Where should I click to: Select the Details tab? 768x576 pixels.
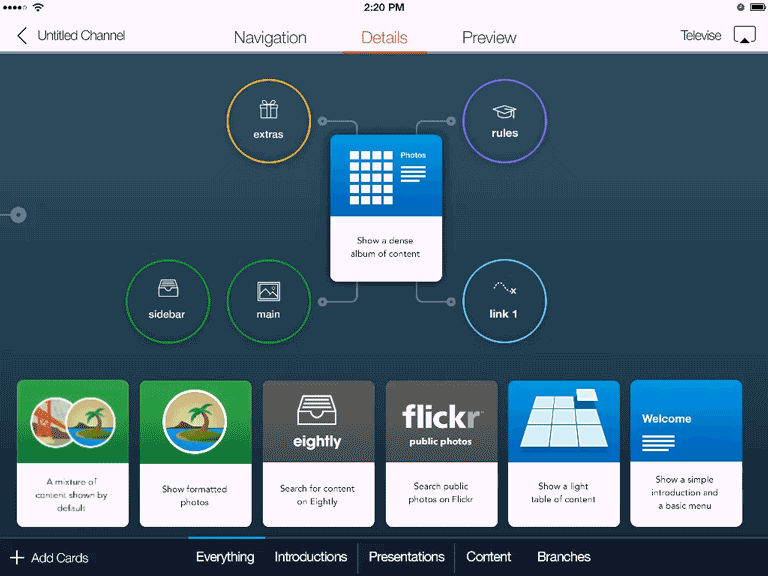point(384,38)
